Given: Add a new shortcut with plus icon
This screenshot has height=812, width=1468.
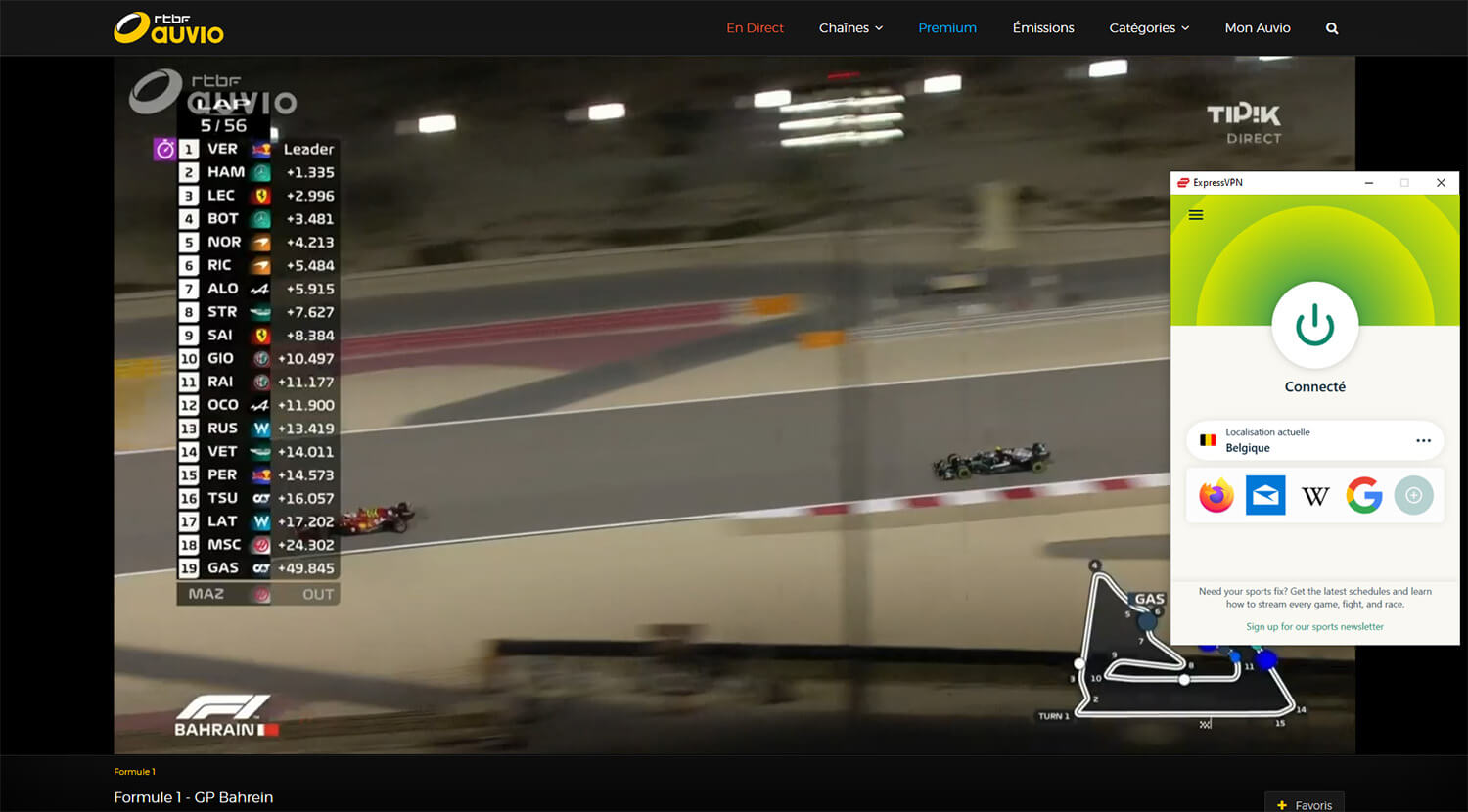Looking at the screenshot, I should [x=1413, y=496].
